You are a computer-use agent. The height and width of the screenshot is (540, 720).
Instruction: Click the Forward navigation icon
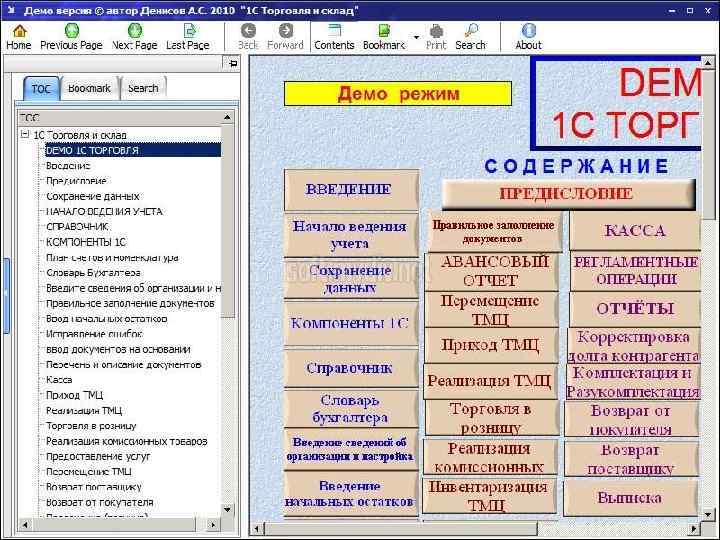coord(285,37)
